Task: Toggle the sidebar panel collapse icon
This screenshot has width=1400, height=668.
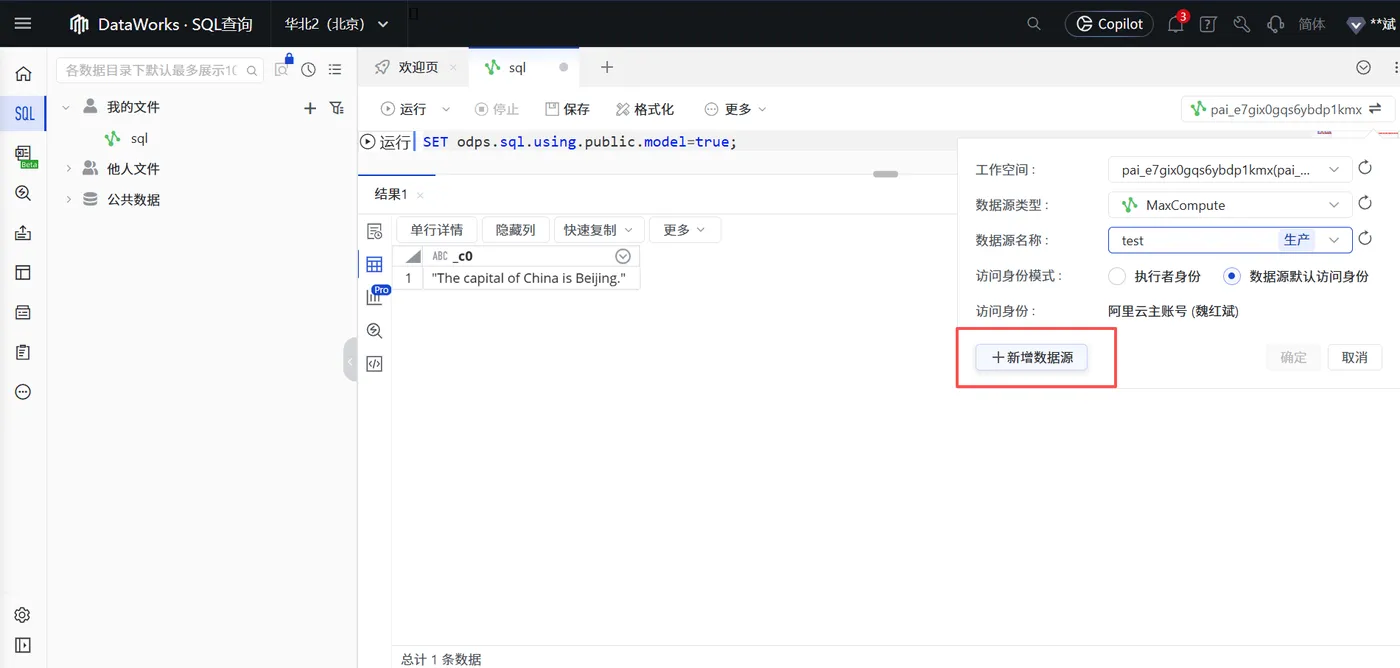Action: (x=23, y=646)
